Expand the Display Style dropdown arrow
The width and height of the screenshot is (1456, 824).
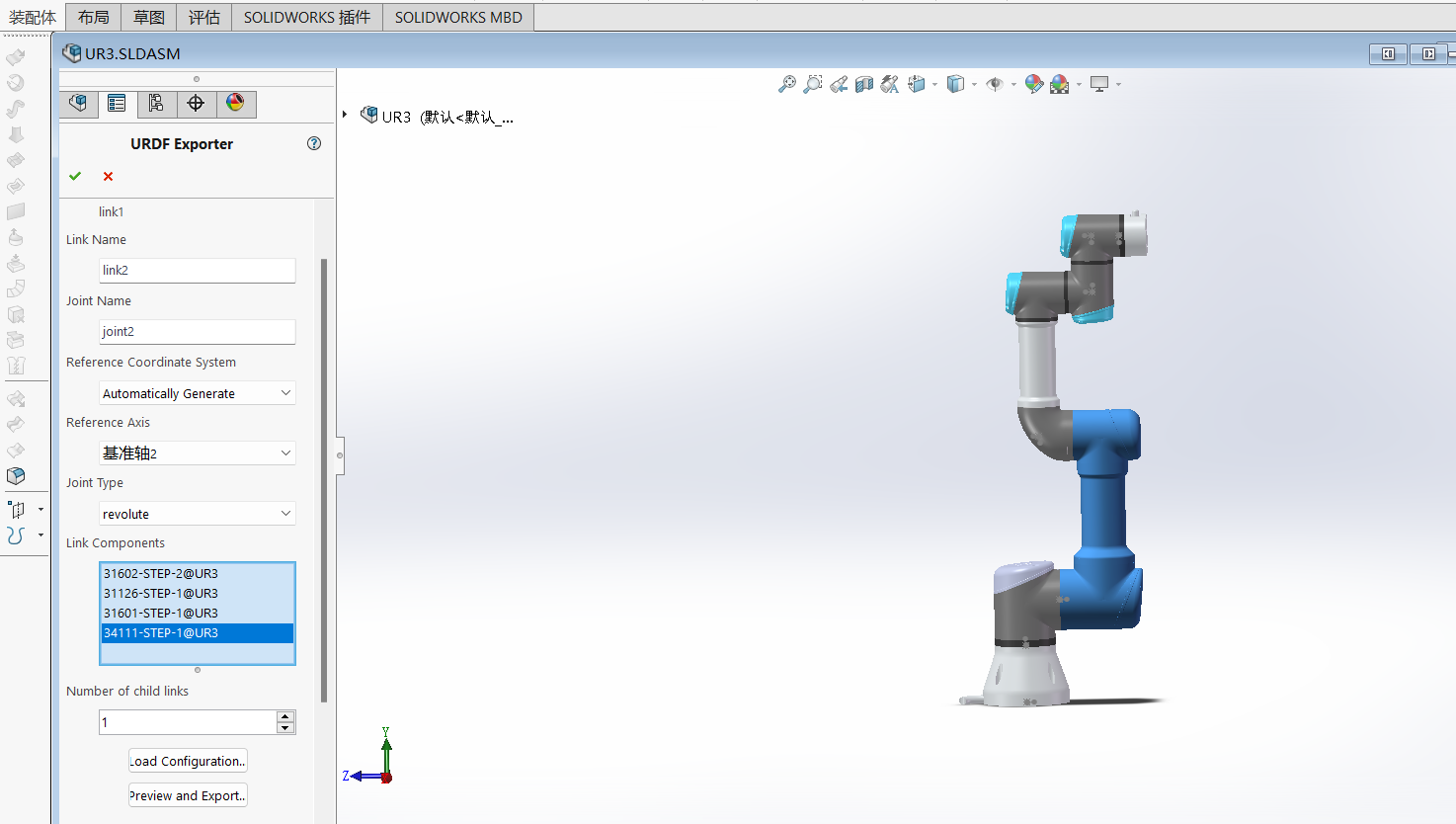(974, 85)
